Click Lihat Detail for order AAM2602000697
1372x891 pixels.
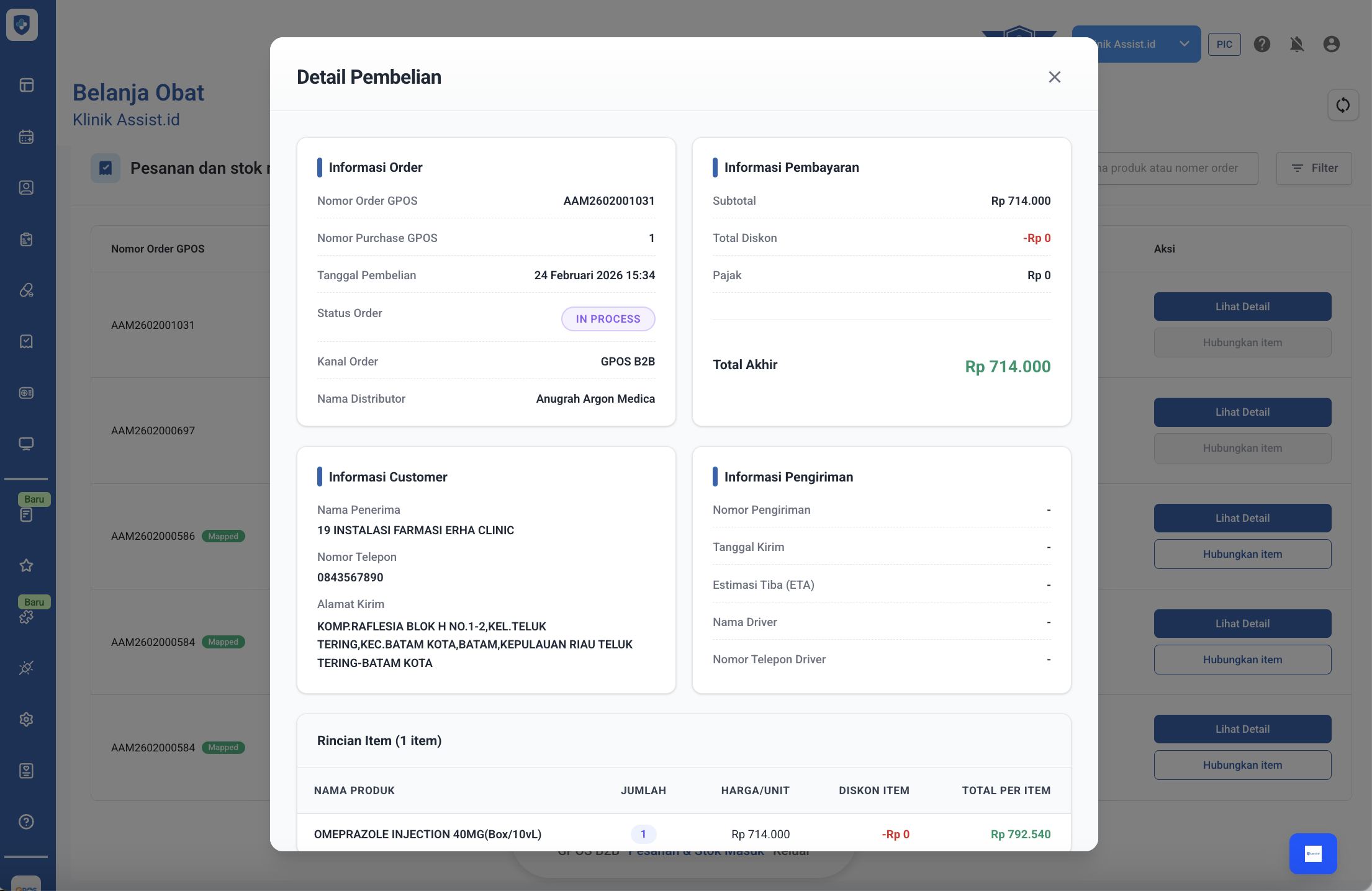pyautogui.click(x=1242, y=412)
